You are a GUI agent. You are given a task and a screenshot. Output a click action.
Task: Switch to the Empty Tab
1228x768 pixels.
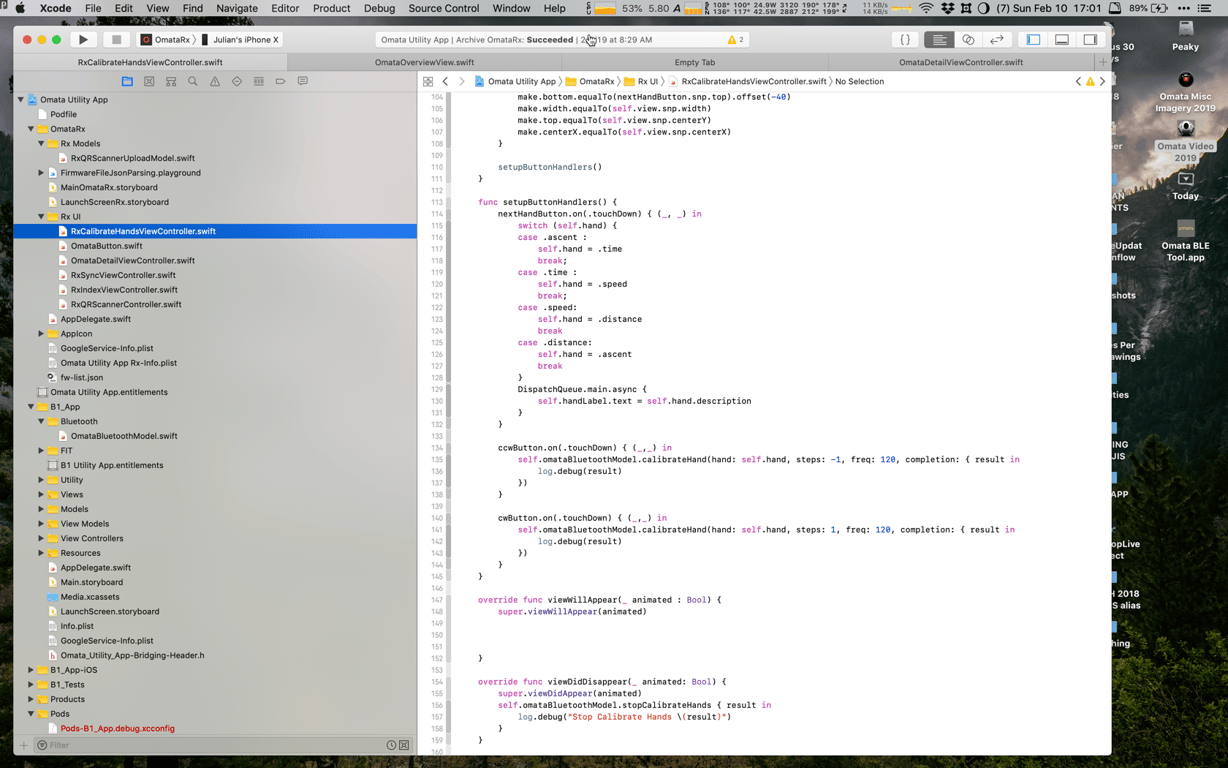(694, 62)
